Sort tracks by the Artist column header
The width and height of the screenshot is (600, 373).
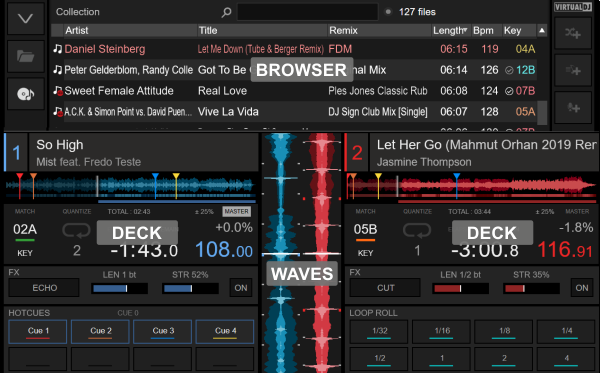pos(130,30)
